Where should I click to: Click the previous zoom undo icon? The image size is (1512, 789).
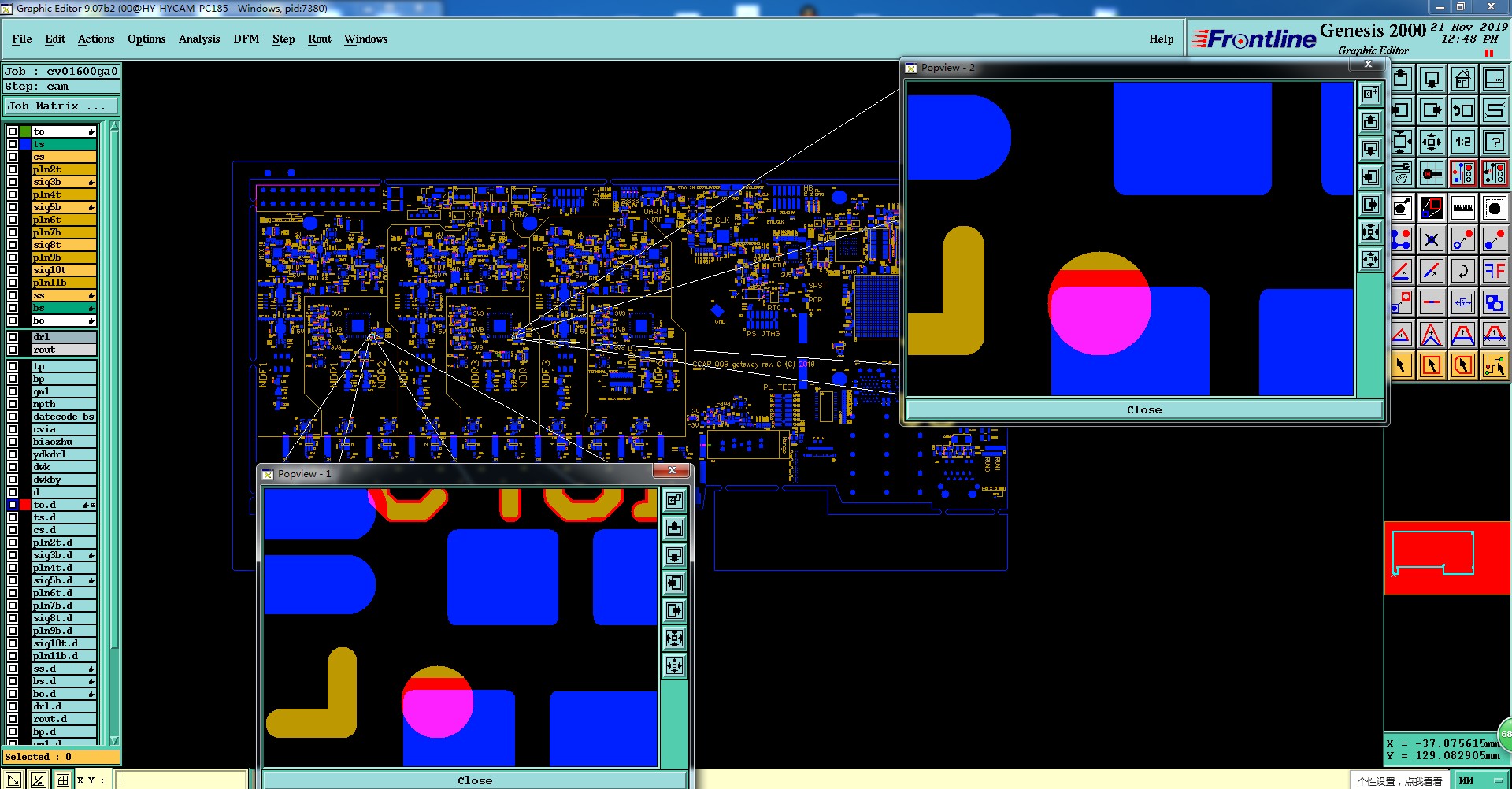pyautogui.click(x=1463, y=110)
